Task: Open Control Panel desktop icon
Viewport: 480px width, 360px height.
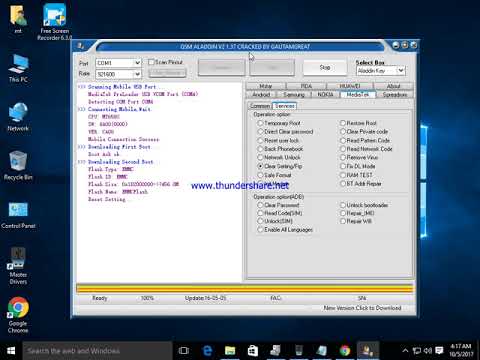Action: click(18, 215)
